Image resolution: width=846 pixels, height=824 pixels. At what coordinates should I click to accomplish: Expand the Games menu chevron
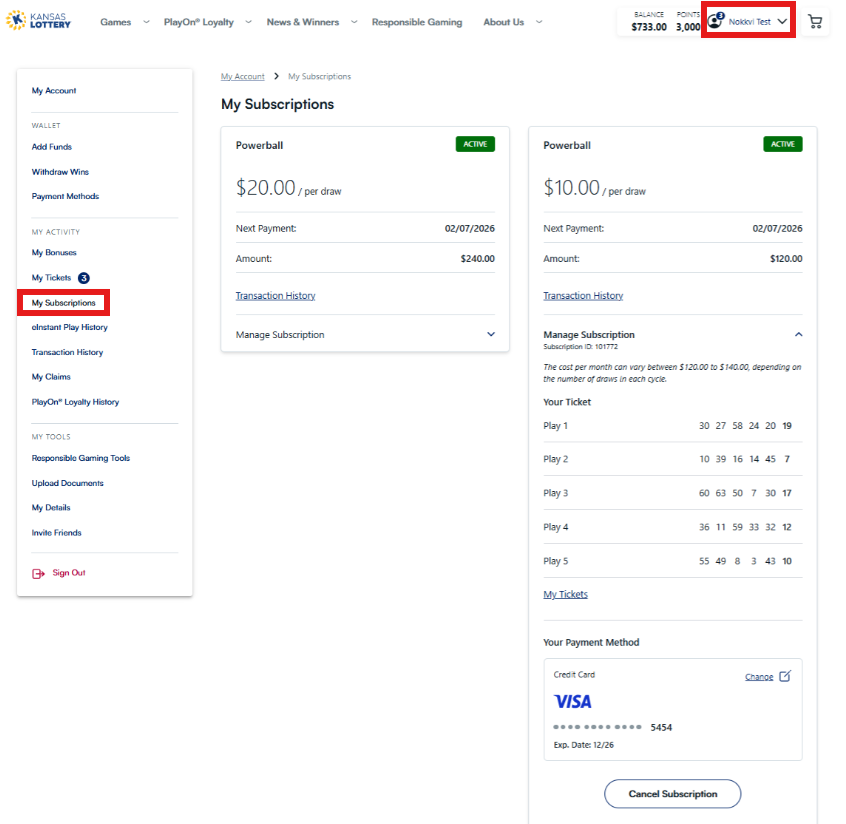tap(146, 22)
